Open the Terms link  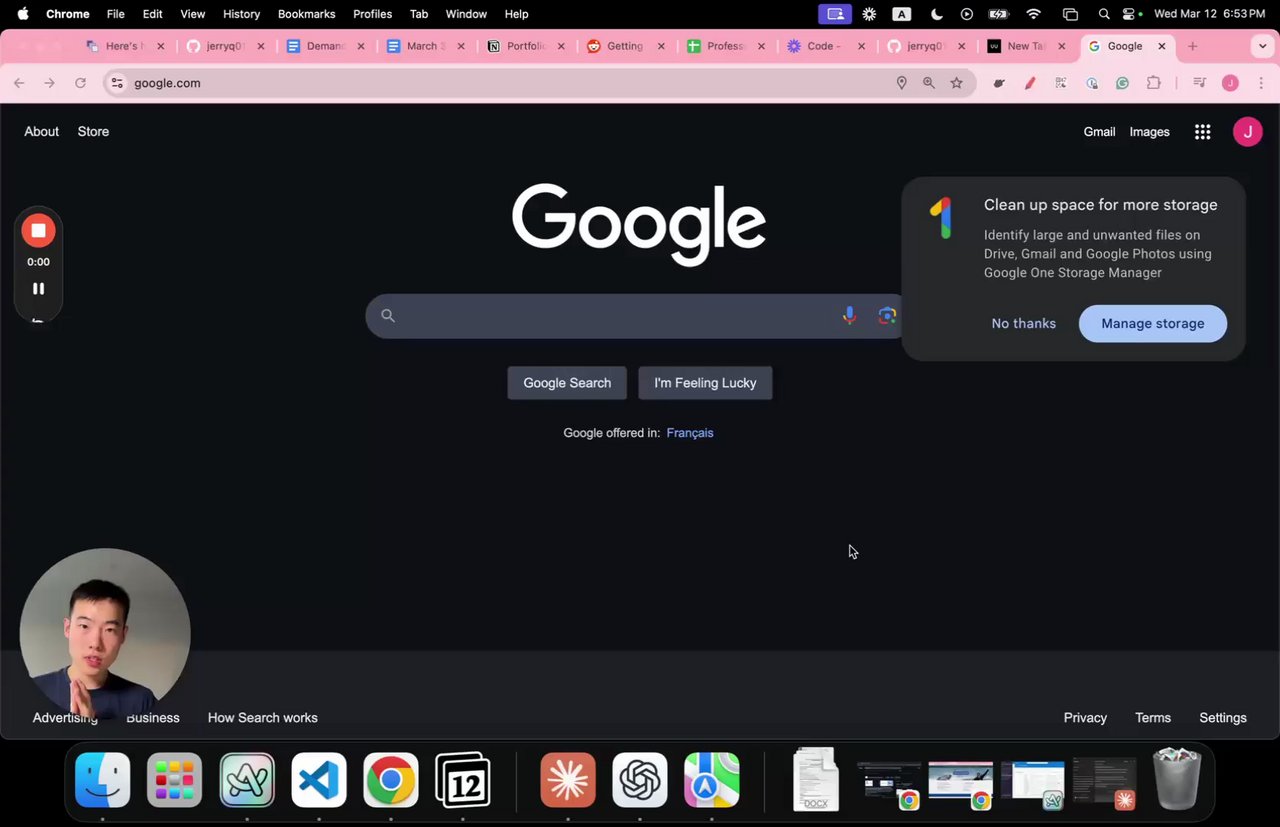(x=1153, y=718)
